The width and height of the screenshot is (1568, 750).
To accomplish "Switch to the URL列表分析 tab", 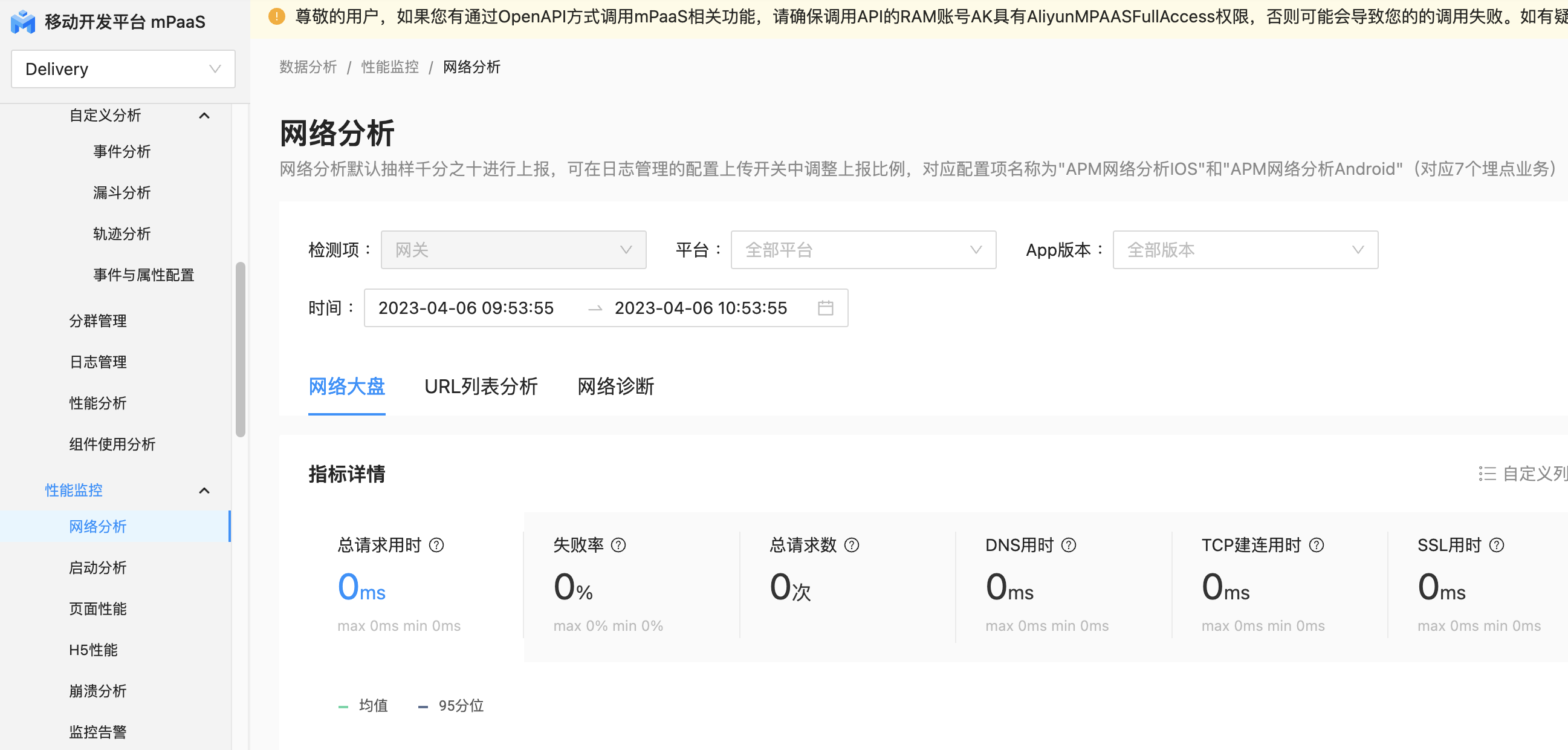I will [x=481, y=386].
